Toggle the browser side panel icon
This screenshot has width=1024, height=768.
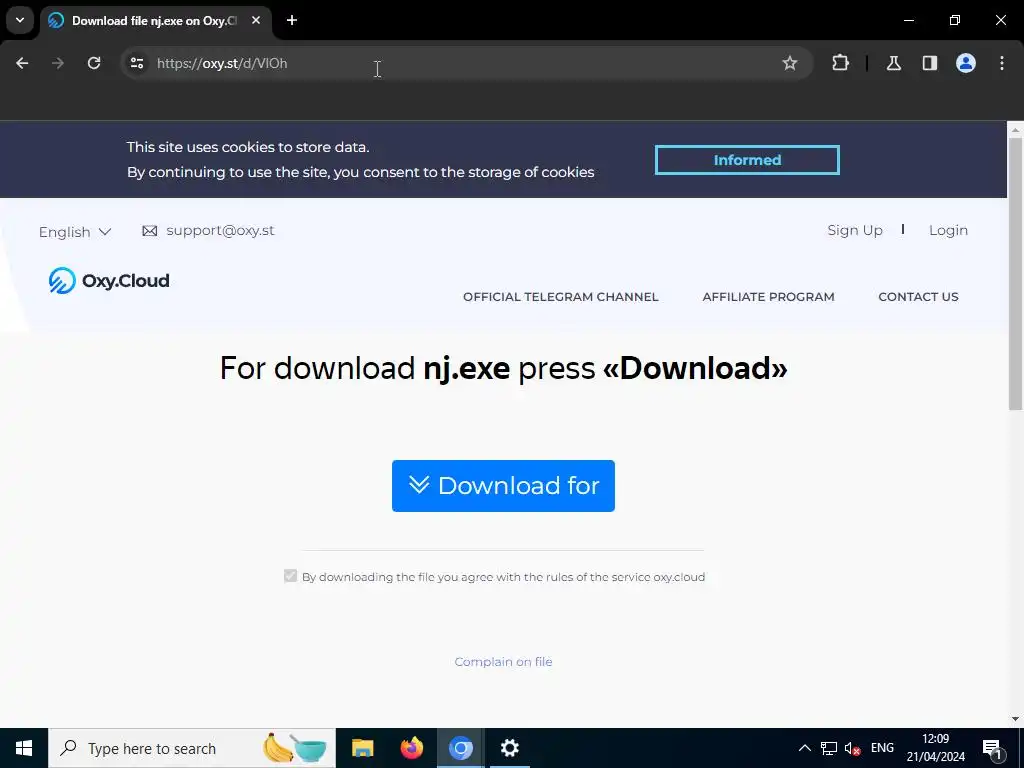click(929, 63)
